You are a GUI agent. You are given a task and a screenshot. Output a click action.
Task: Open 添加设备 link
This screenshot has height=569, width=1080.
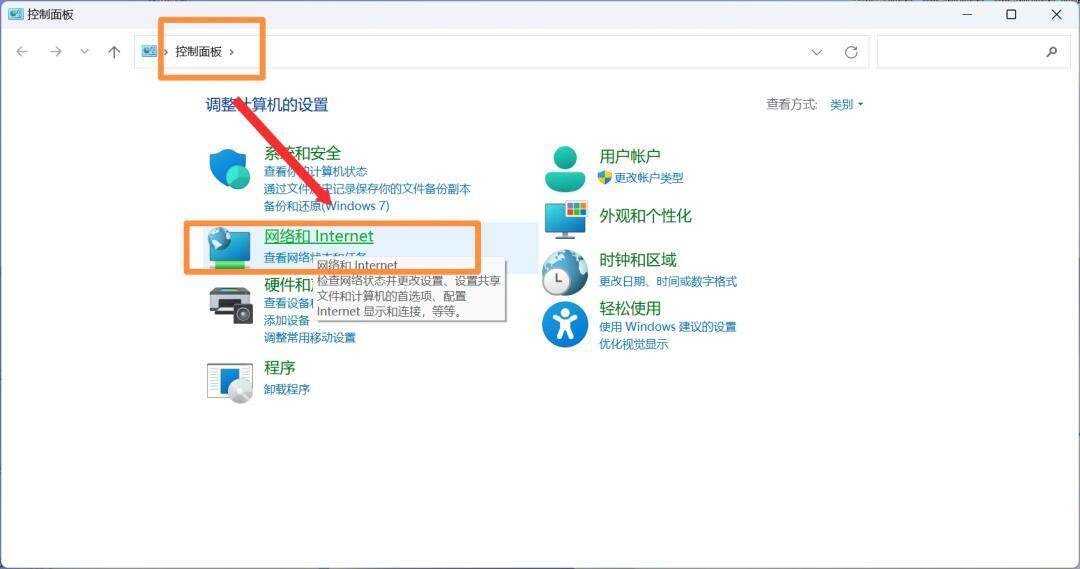click(287, 320)
